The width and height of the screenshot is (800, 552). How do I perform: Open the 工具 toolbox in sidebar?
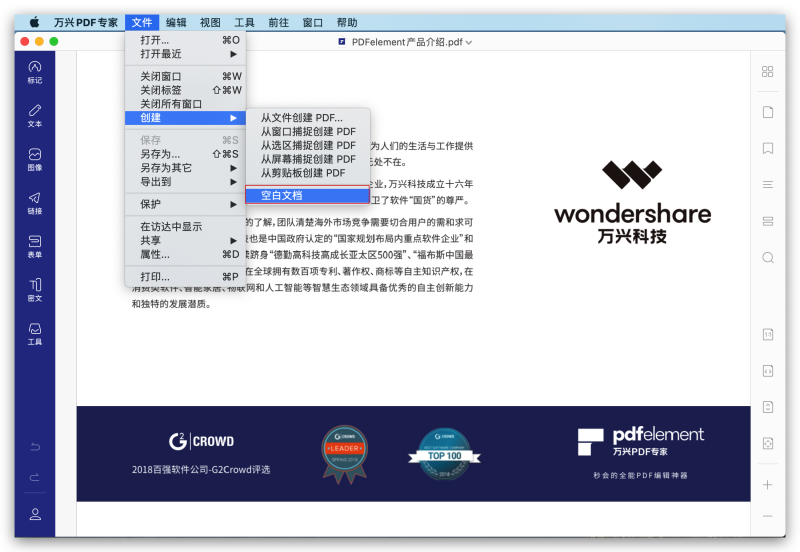(35, 334)
